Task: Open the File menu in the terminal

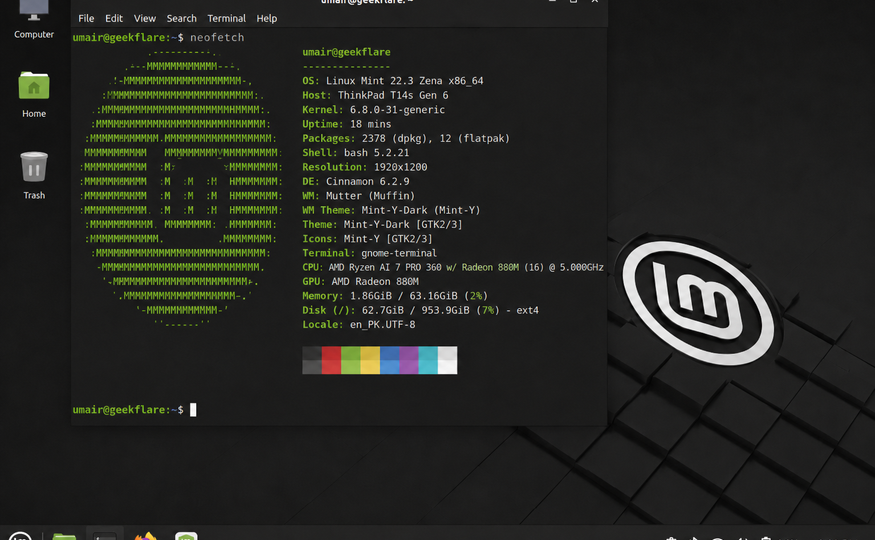Action: coord(86,18)
